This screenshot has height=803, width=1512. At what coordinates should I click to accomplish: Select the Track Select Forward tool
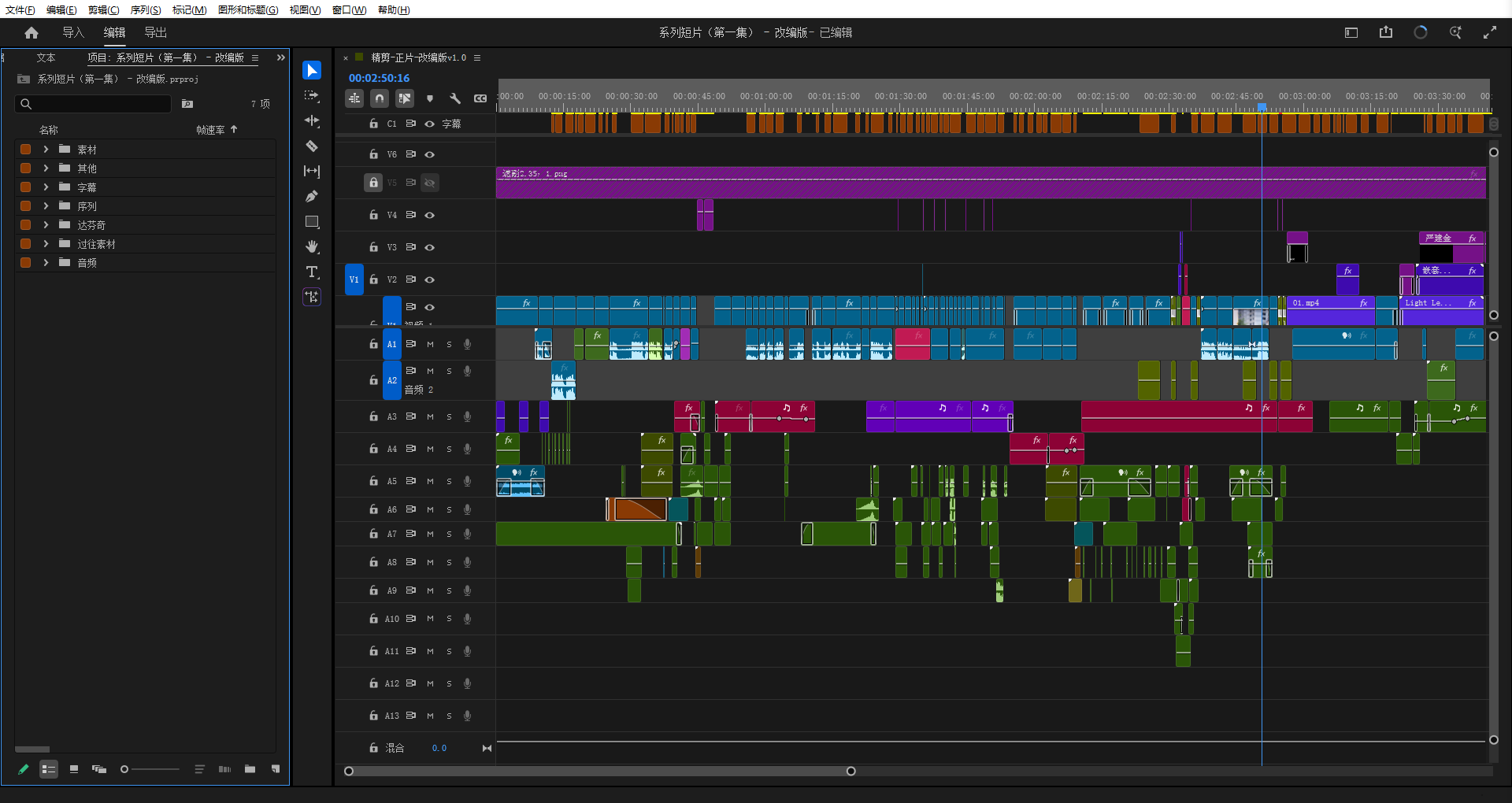tap(312, 96)
